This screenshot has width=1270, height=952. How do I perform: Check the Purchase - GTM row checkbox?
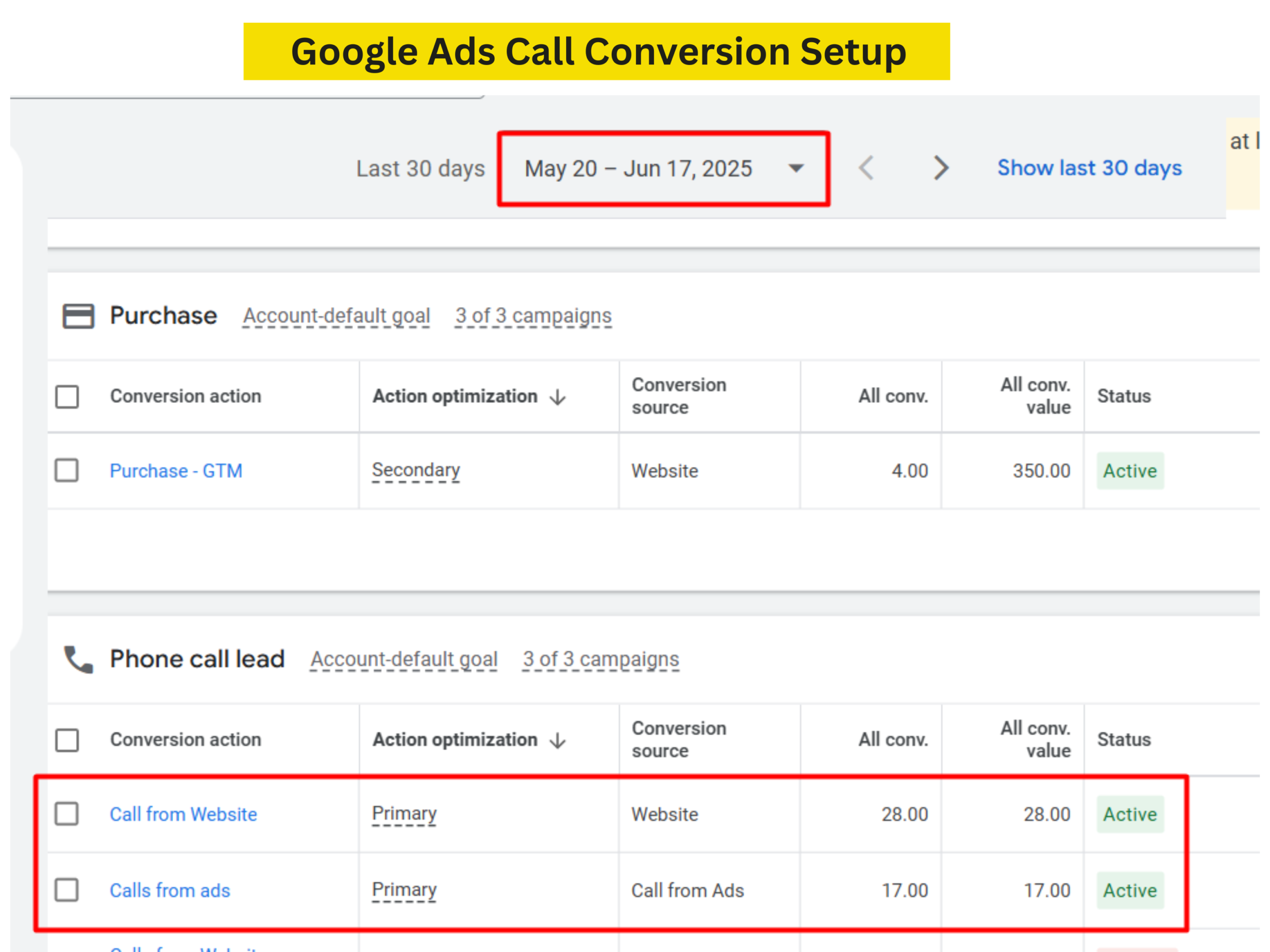66,471
